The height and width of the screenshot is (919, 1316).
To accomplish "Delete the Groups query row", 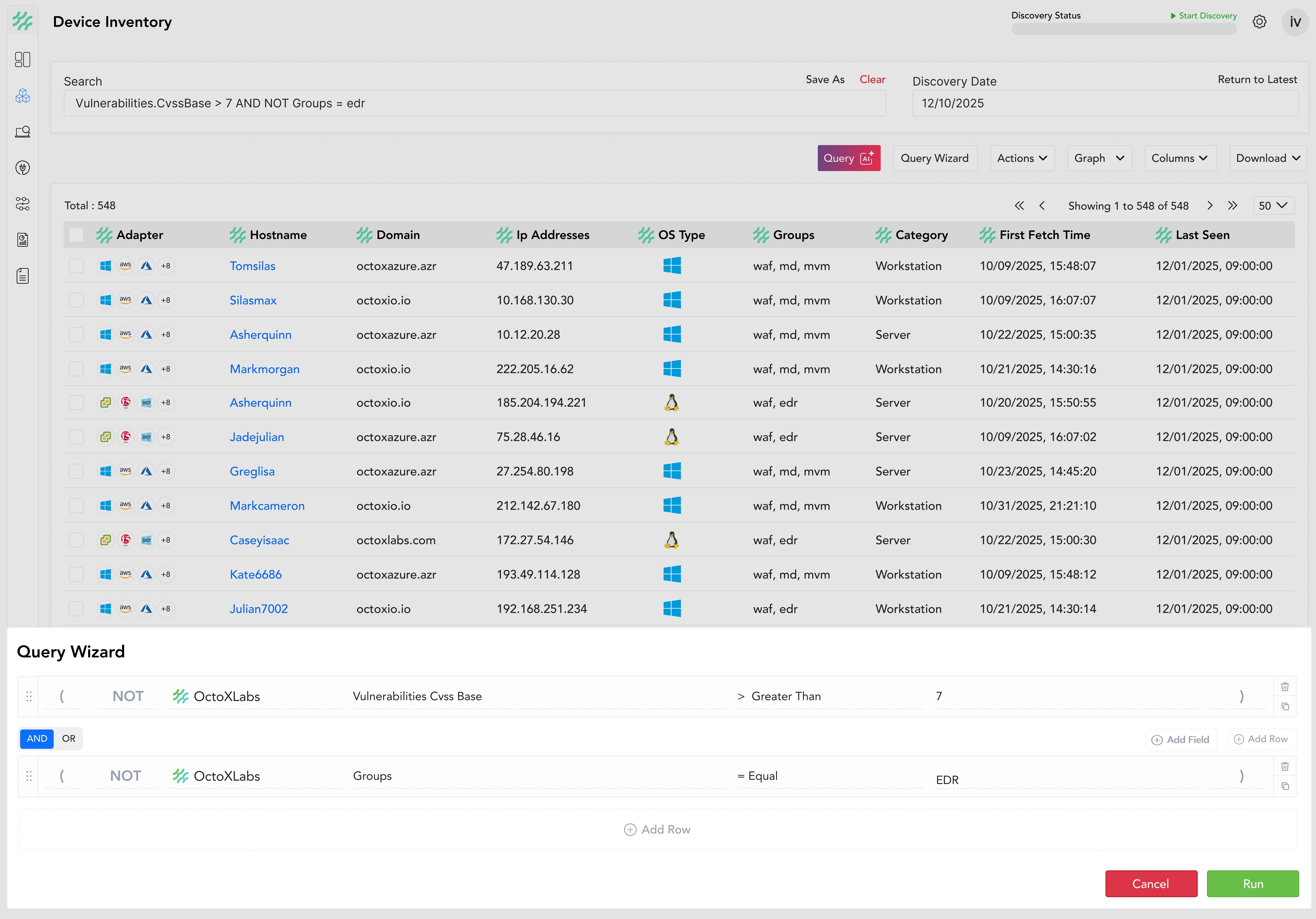I will click(1285, 766).
